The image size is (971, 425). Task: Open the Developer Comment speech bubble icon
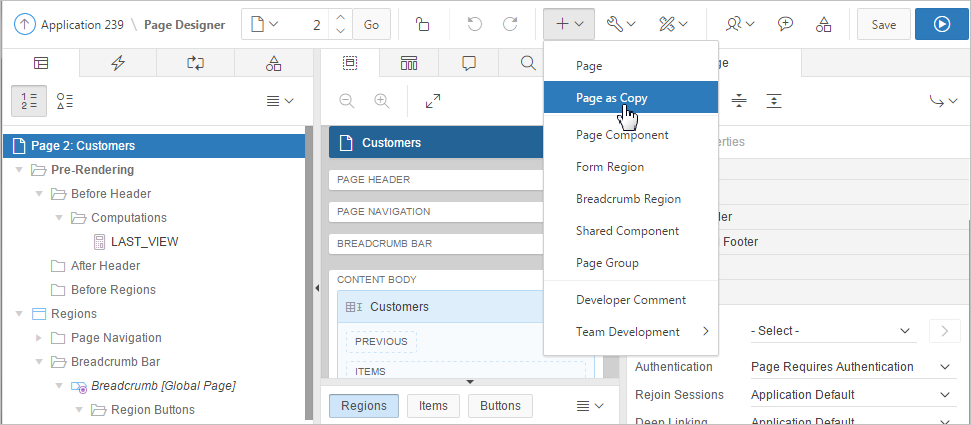click(786, 24)
